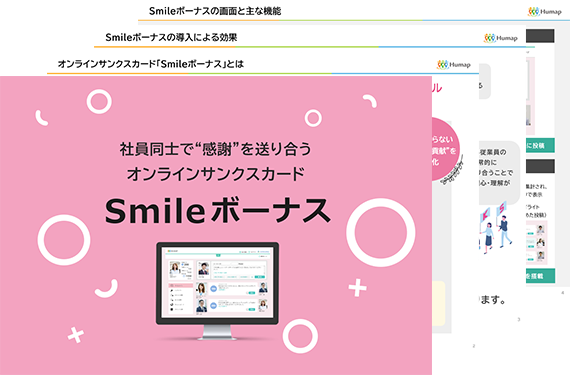Click the Humap logo on the 'とは' slide

pyautogui.click(x=453, y=65)
